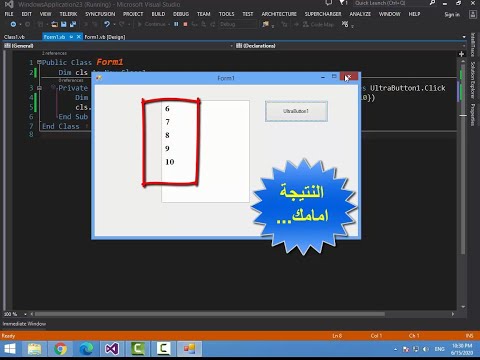Open the Debug configuration dropdown
The width and height of the screenshot is (480, 360).
(238, 24)
